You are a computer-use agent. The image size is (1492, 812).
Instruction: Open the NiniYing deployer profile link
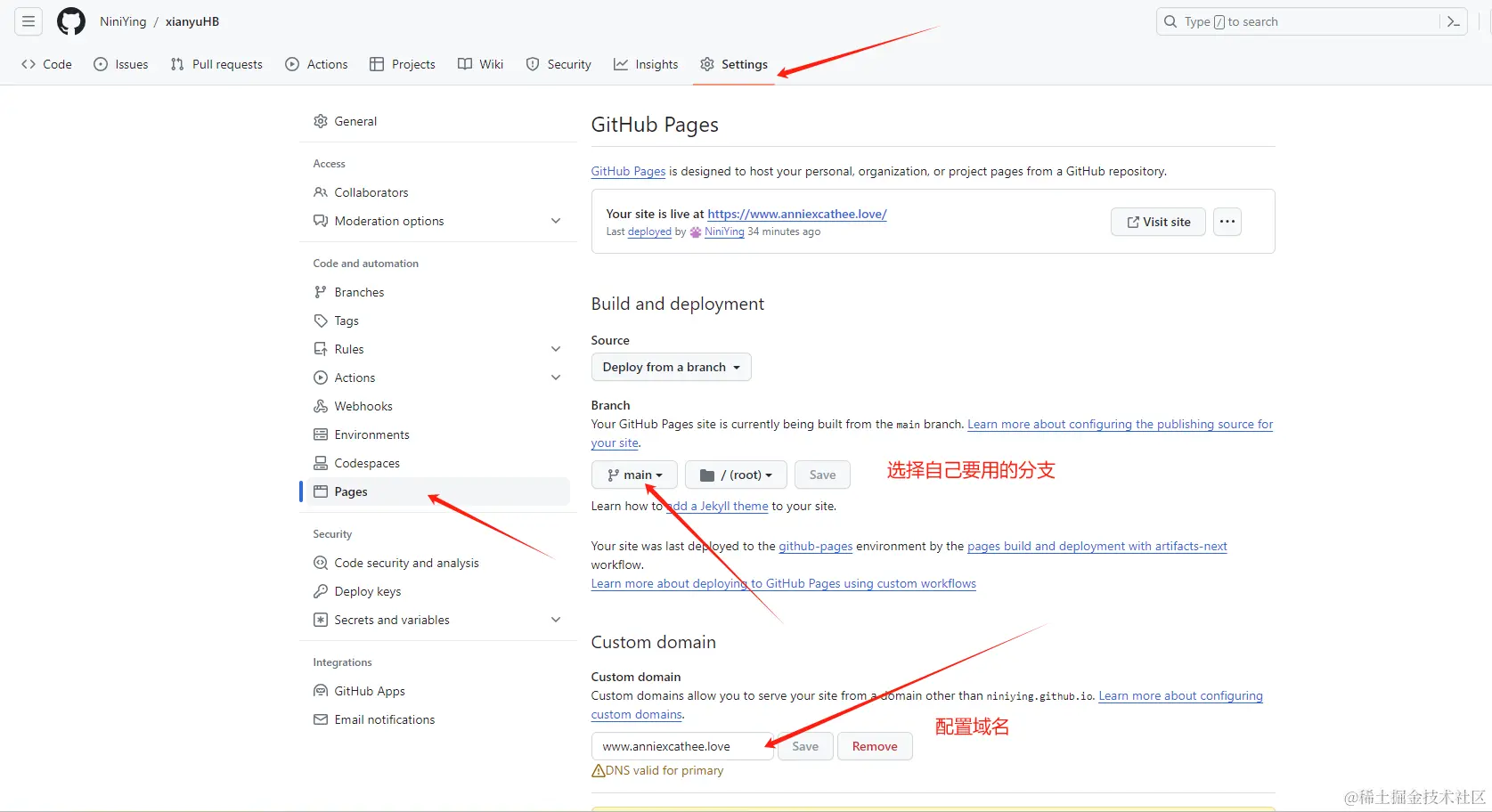click(724, 231)
